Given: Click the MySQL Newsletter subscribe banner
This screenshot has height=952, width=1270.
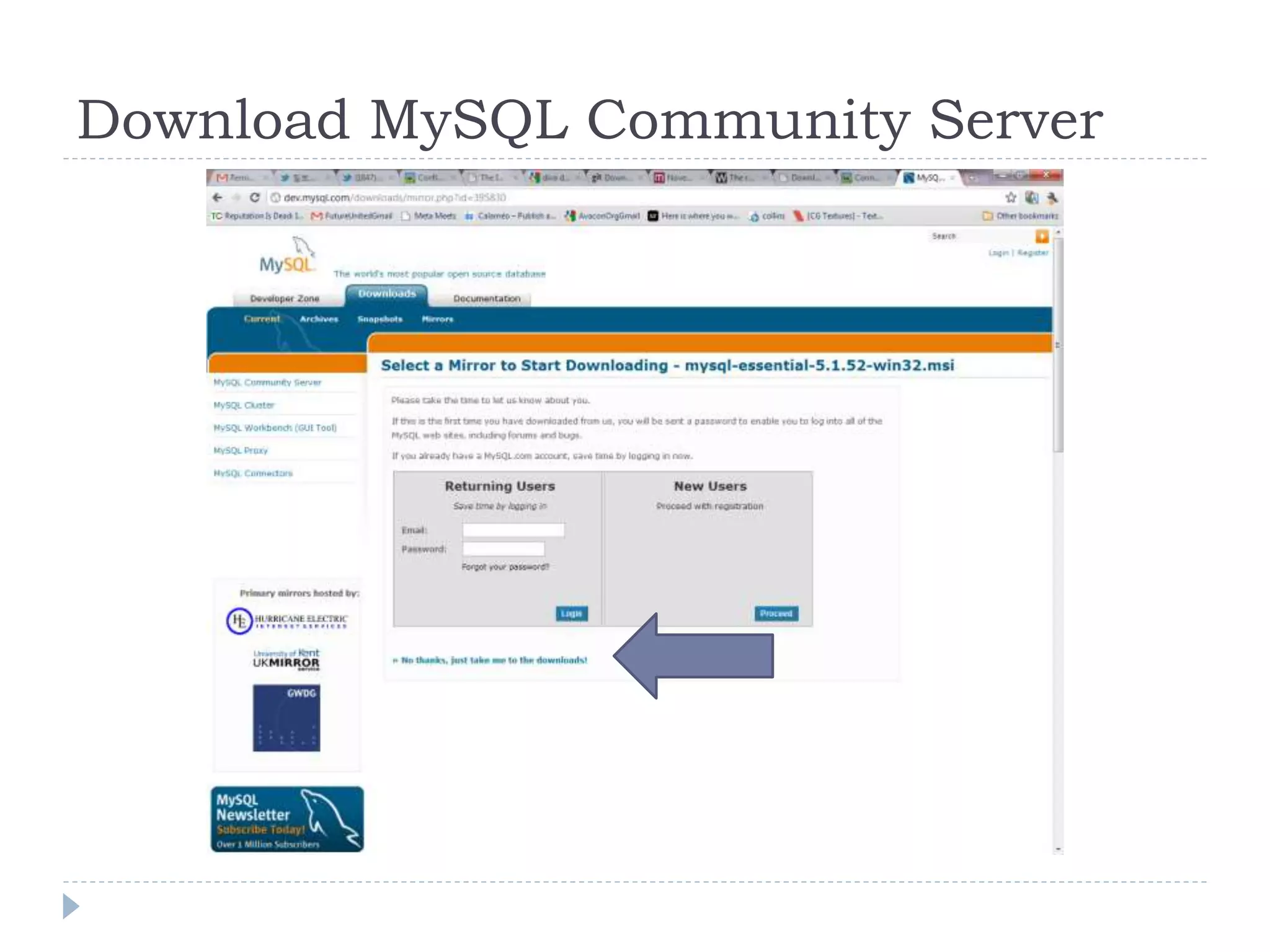Looking at the screenshot, I should (287, 819).
